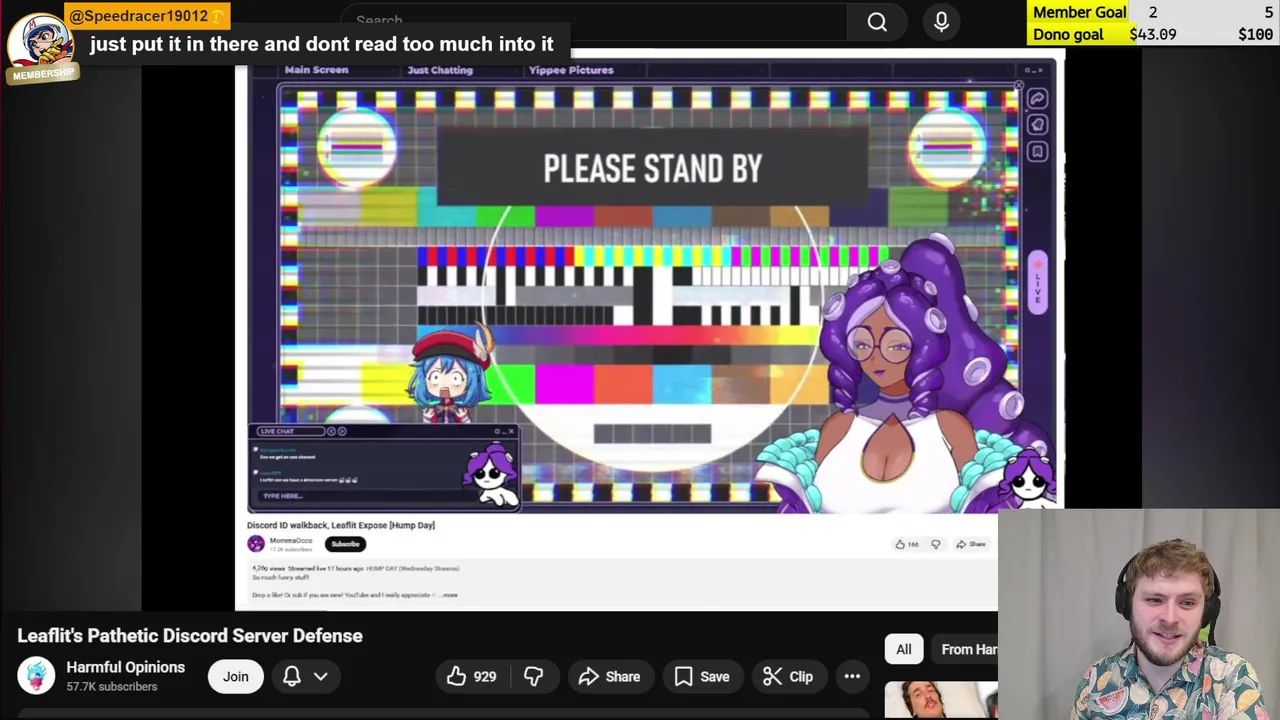Open MommaOcco channel avatar

(256, 544)
